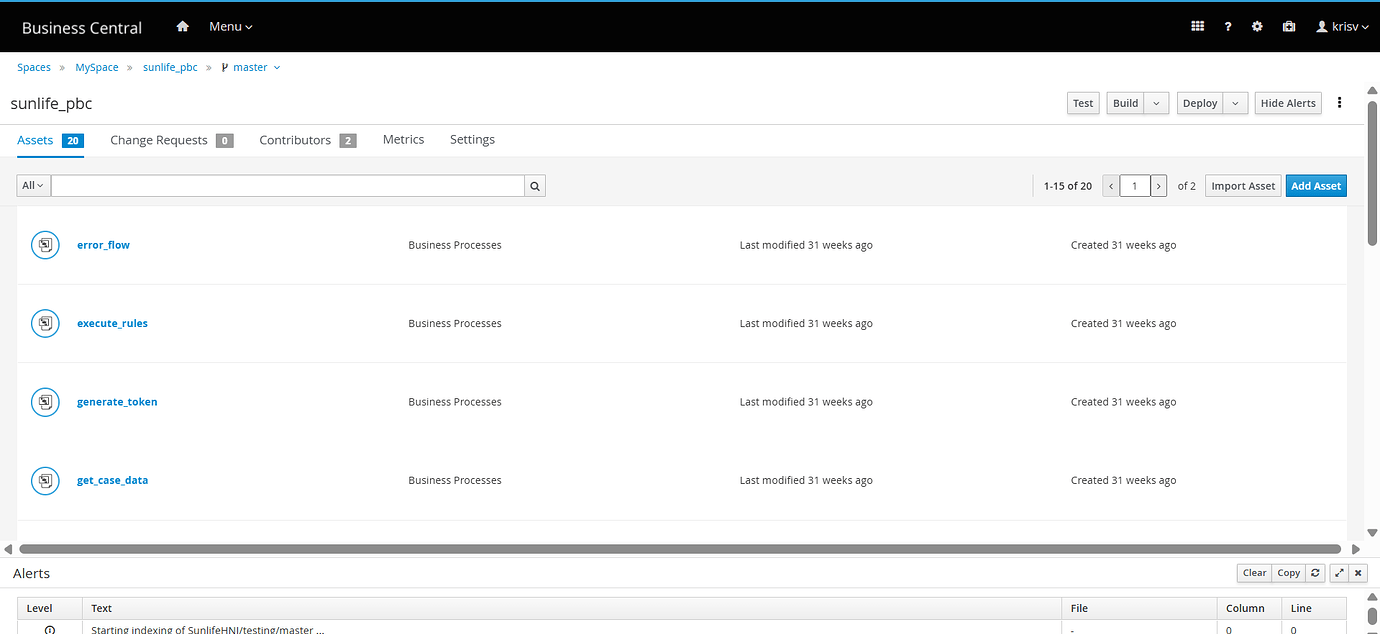Viewport: 1380px width, 634px height.
Task: Click the page number input field
Action: click(x=1134, y=185)
